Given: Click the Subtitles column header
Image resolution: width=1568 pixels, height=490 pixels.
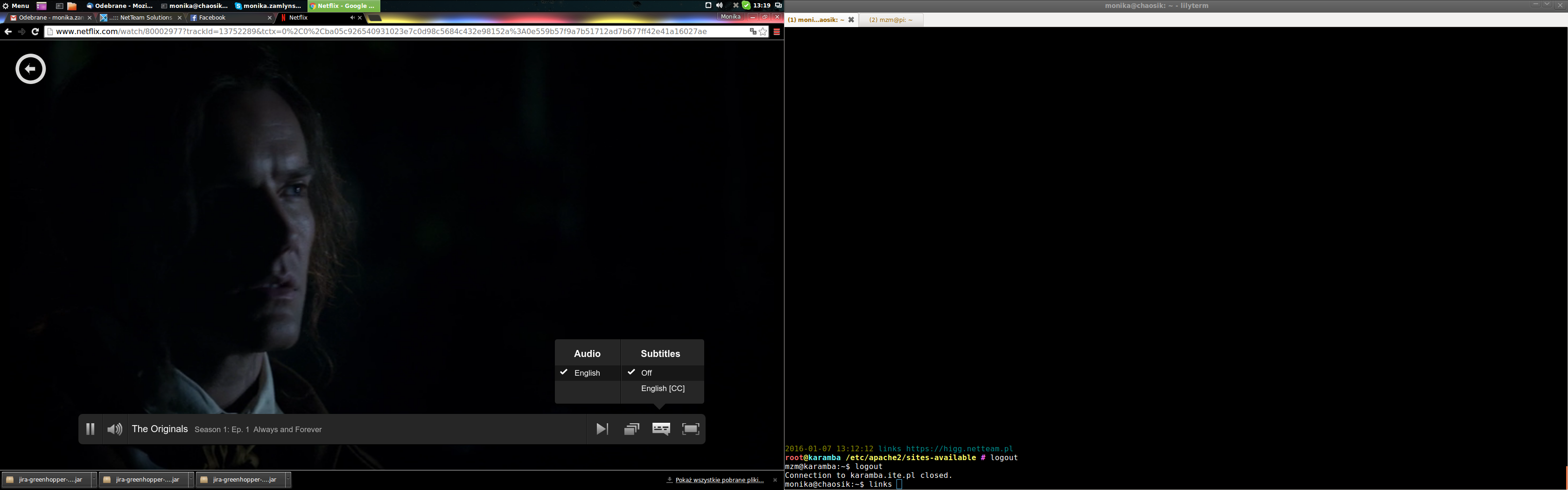Looking at the screenshot, I should point(660,354).
